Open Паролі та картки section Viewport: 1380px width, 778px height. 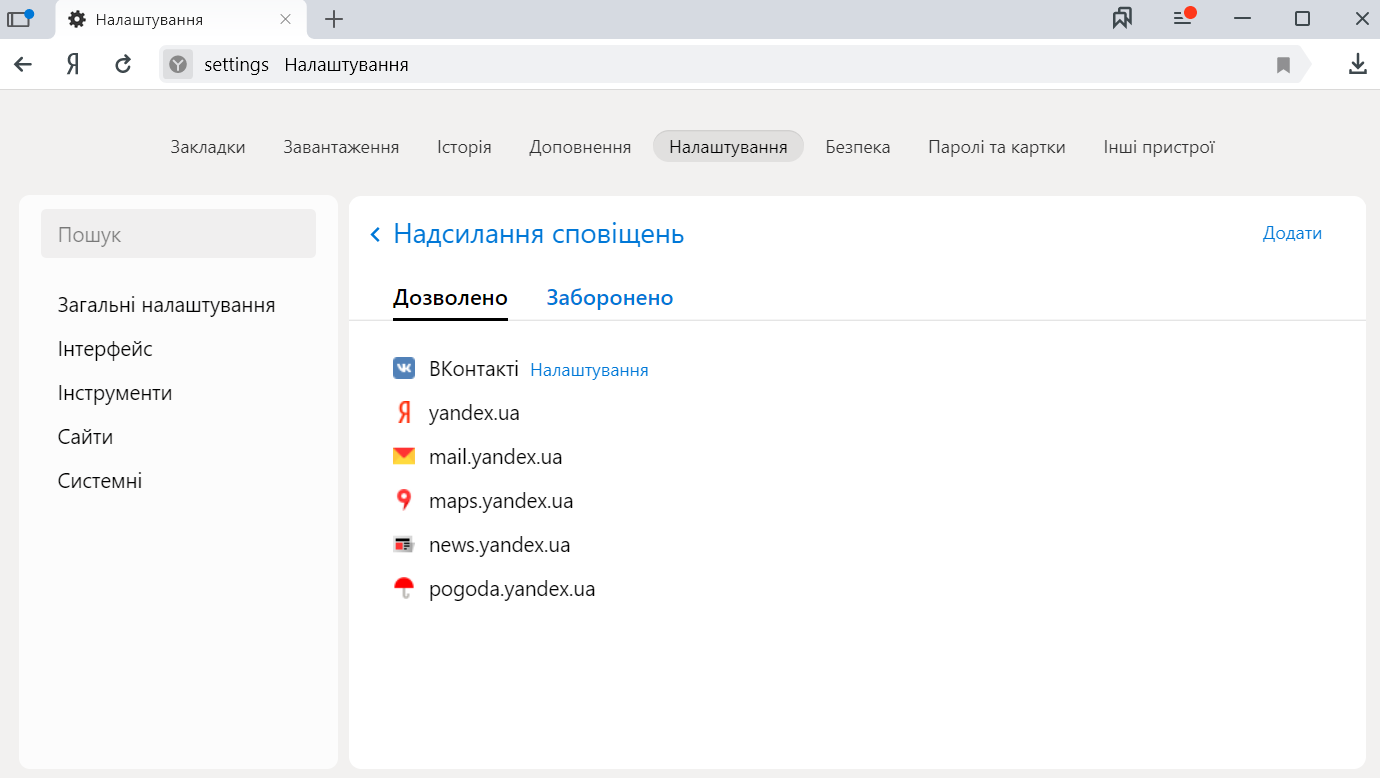997,147
